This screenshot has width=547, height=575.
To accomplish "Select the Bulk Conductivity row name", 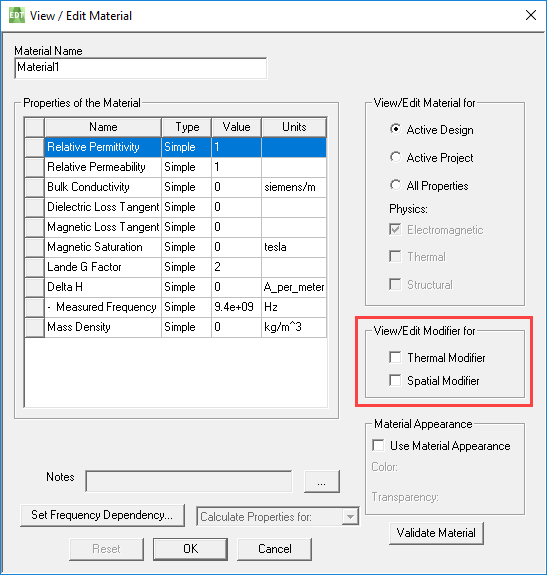I will (103, 187).
